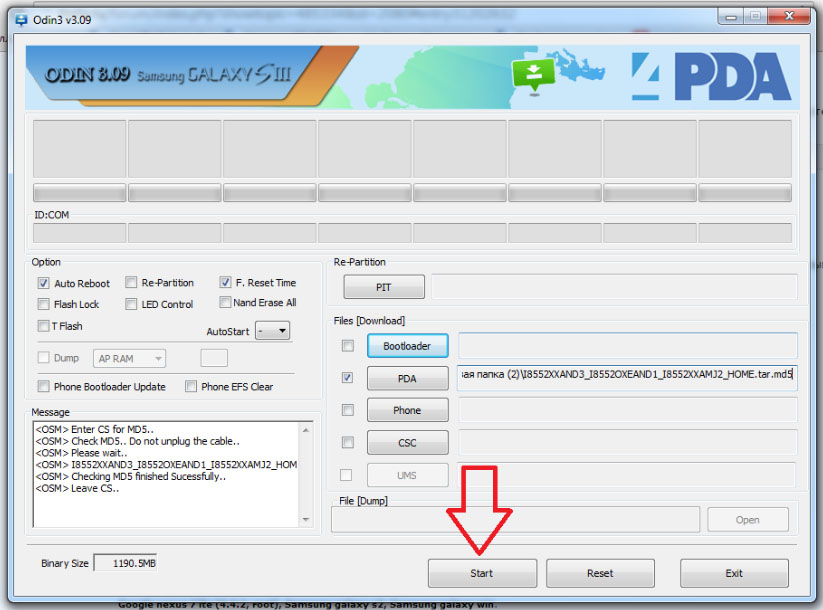This screenshot has width=823, height=610.
Task: Click the File [Dump] path field
Action: (x=515, y=520)
